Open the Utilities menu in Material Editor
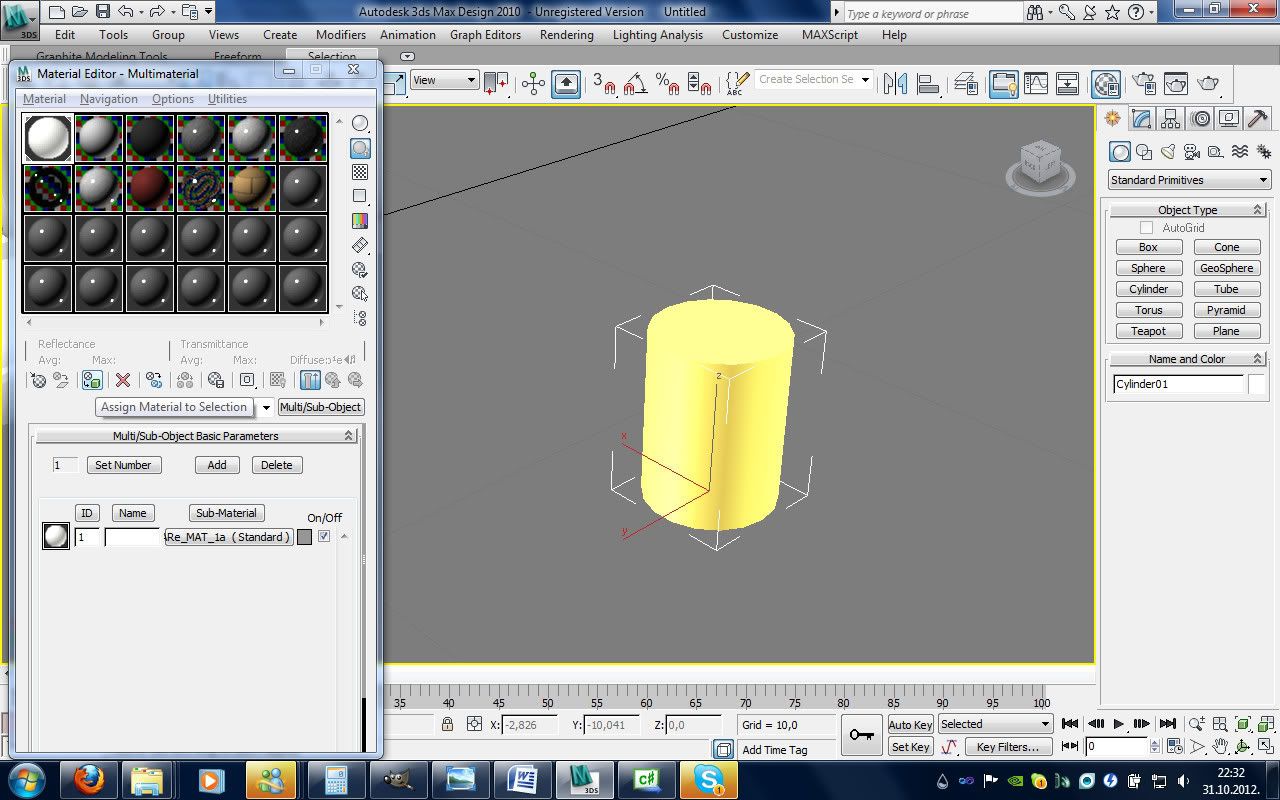 227,99
